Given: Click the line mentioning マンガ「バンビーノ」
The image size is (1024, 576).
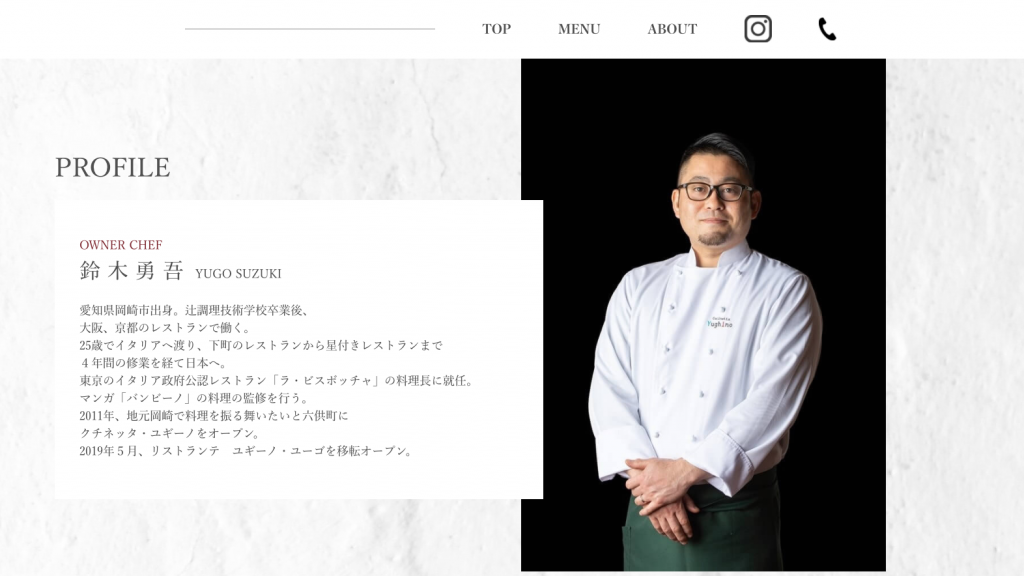Looking at the screenshot, I should [195, 398].
